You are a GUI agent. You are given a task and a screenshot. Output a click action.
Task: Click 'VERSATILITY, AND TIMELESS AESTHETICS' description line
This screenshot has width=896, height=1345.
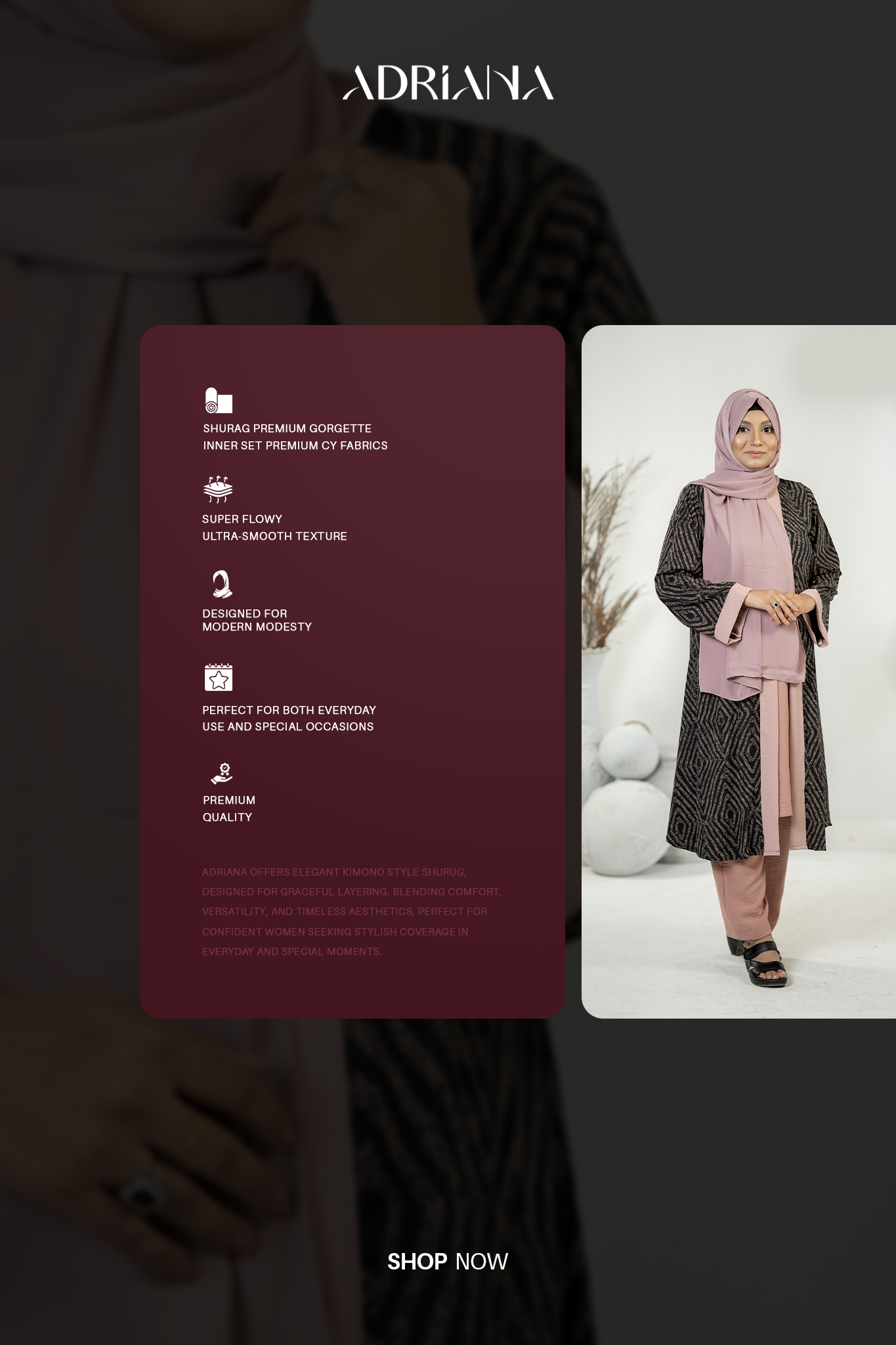pyautogui.click(x=345, y=912)
